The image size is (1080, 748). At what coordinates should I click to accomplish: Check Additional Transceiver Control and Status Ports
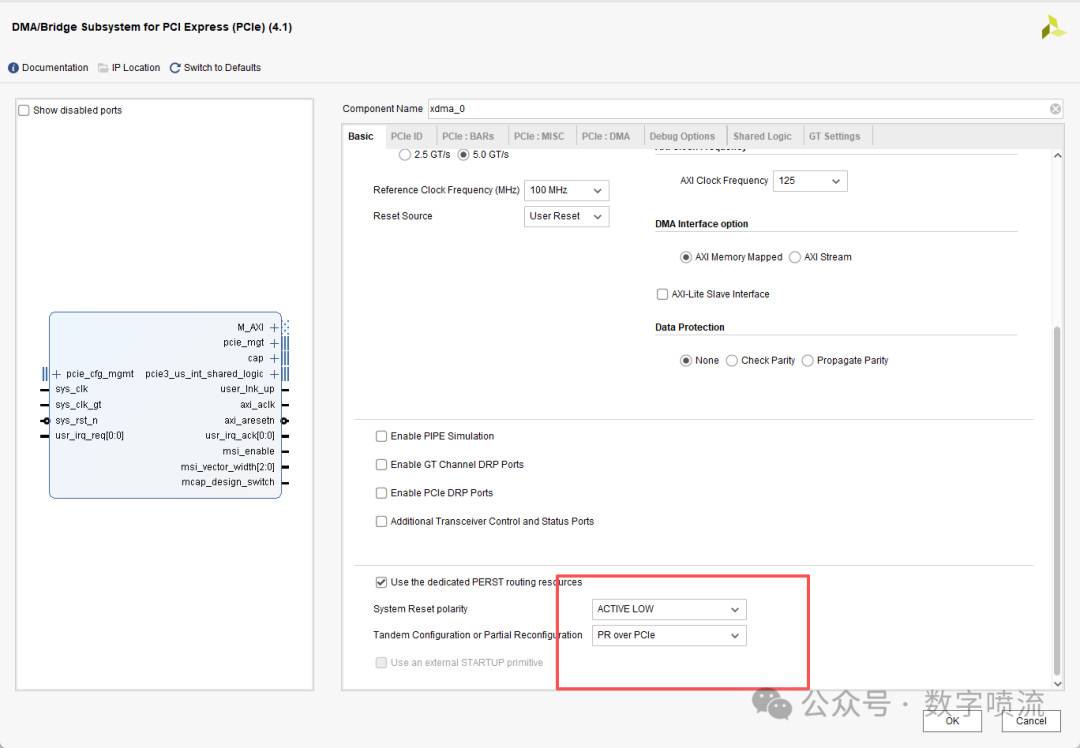click(x=381, y=521)
